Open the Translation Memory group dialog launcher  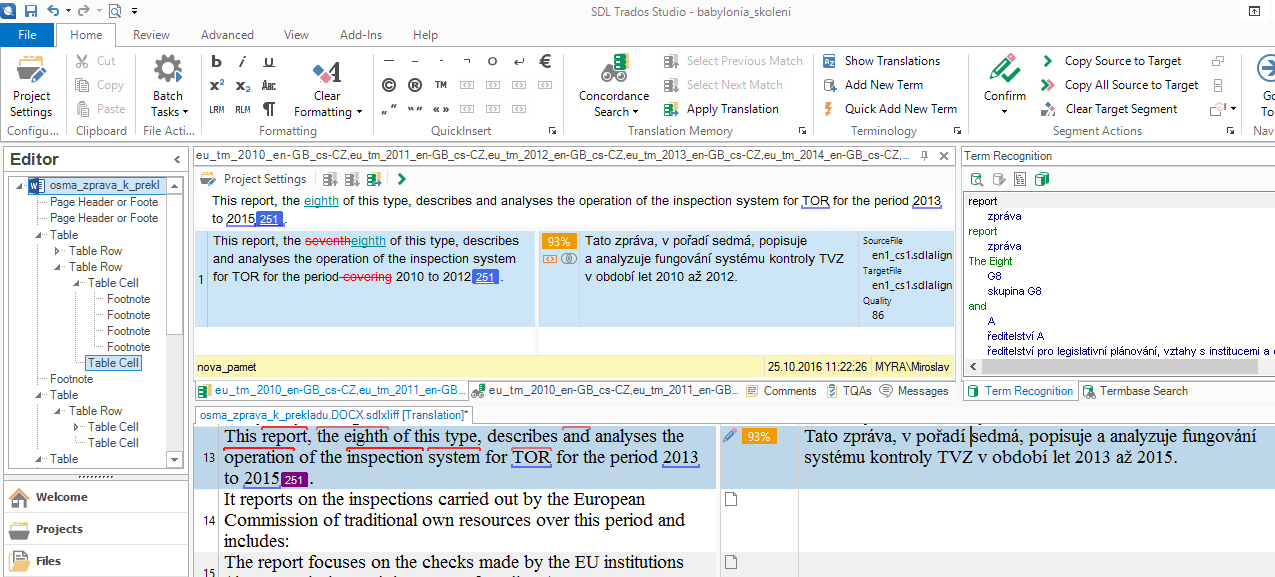click(802, 131)
